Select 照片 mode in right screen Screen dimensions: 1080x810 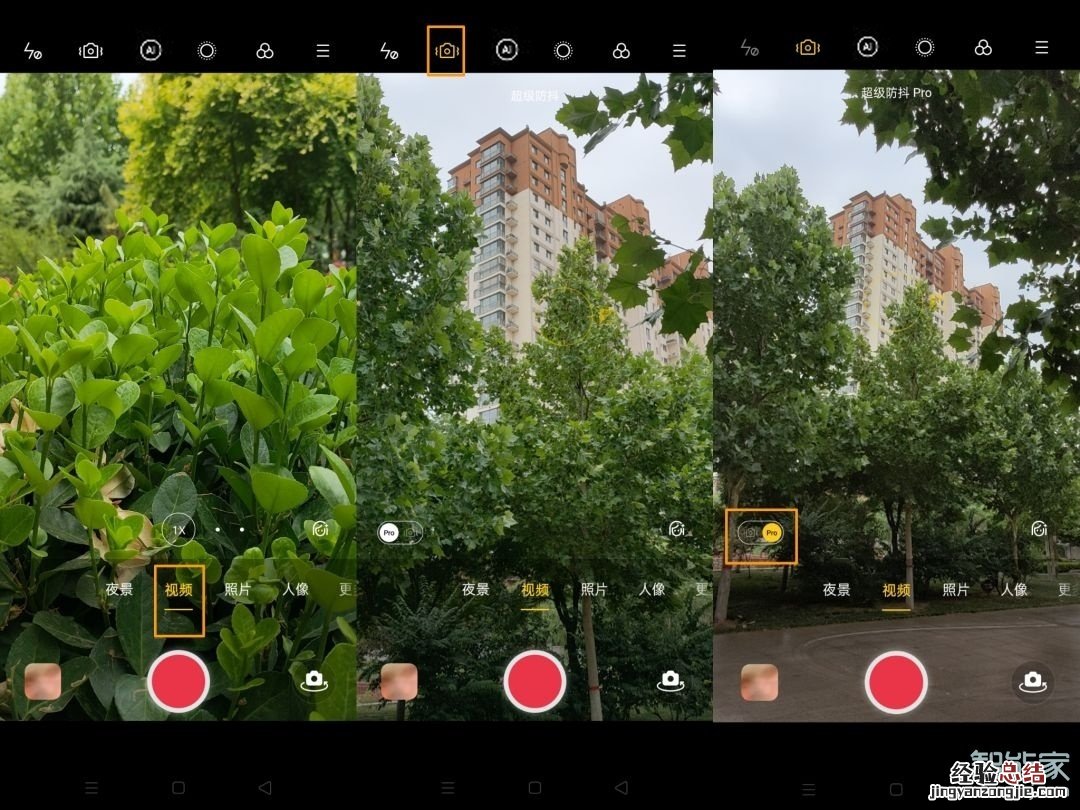[x=955, y=590]
